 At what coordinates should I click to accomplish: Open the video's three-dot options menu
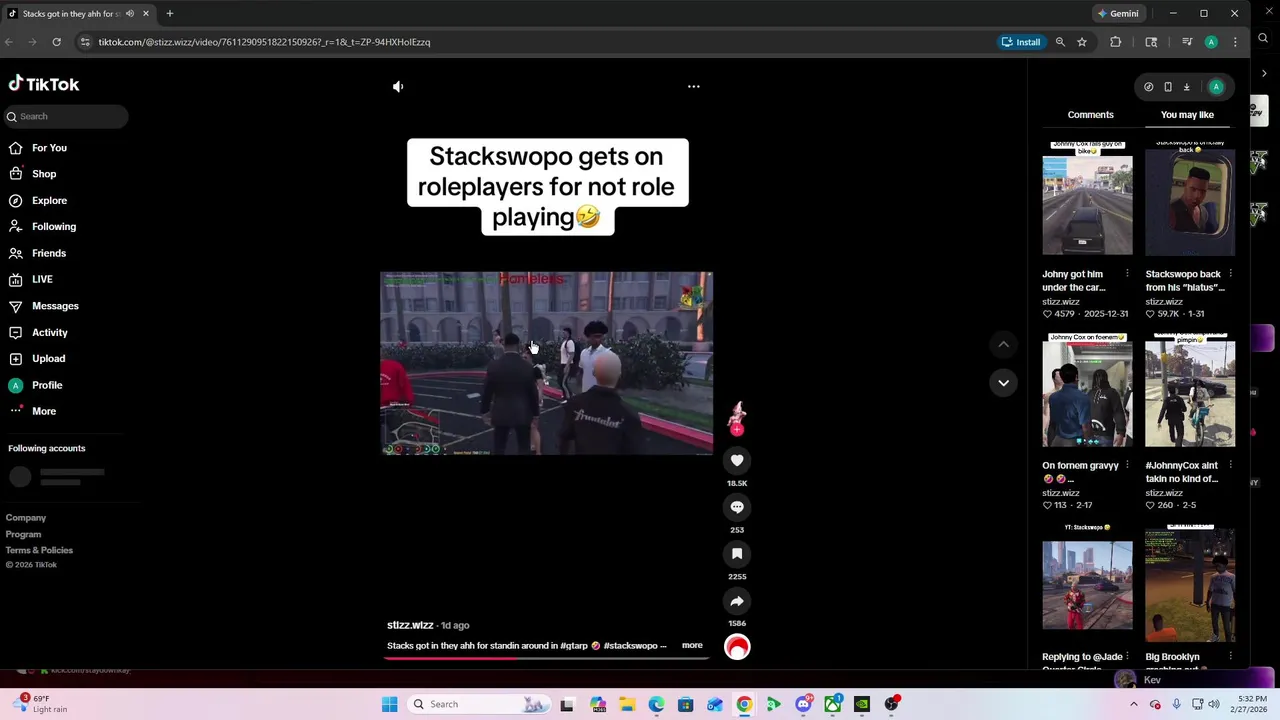pos(694,87)
